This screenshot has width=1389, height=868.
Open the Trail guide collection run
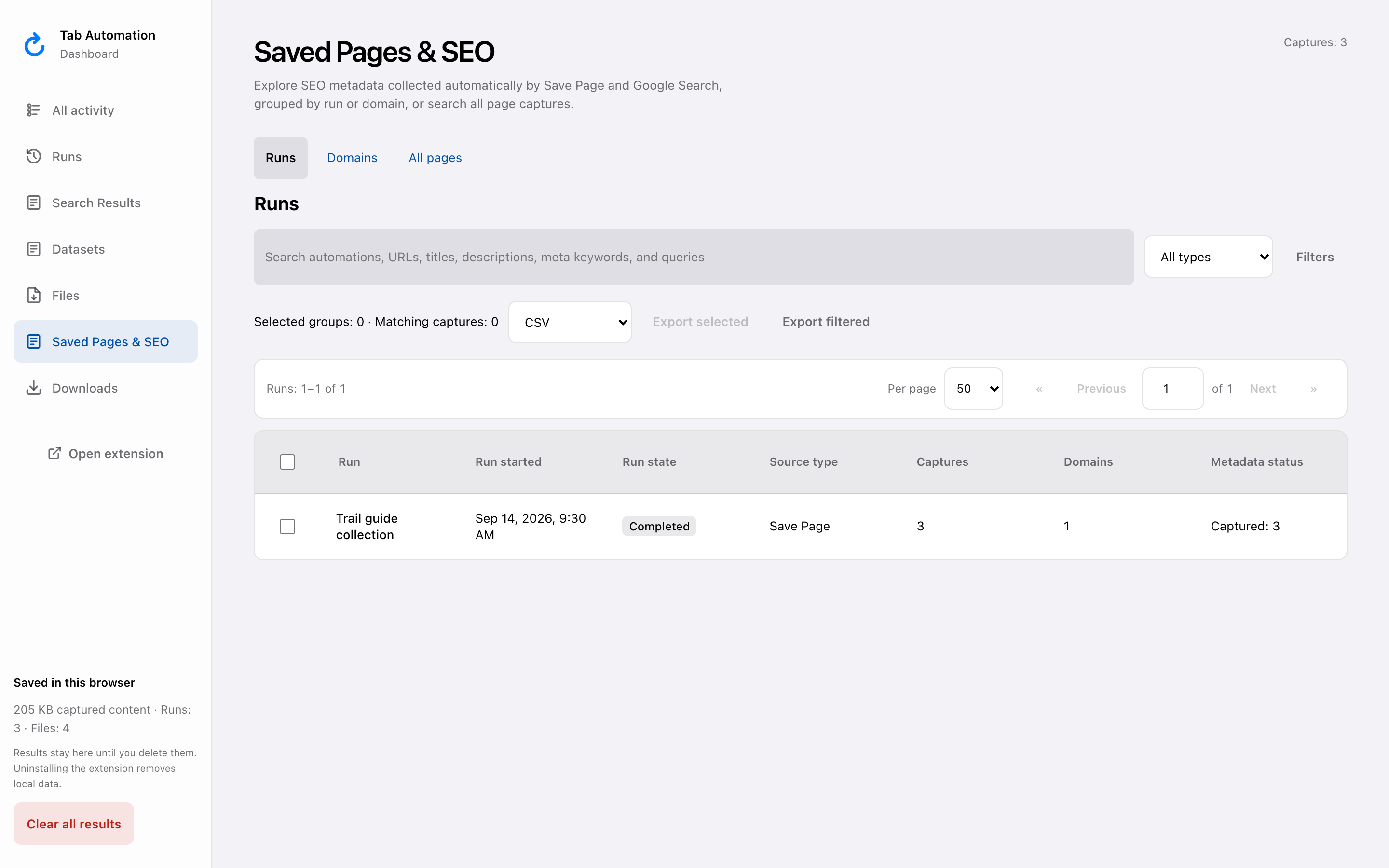click(367, 527)
